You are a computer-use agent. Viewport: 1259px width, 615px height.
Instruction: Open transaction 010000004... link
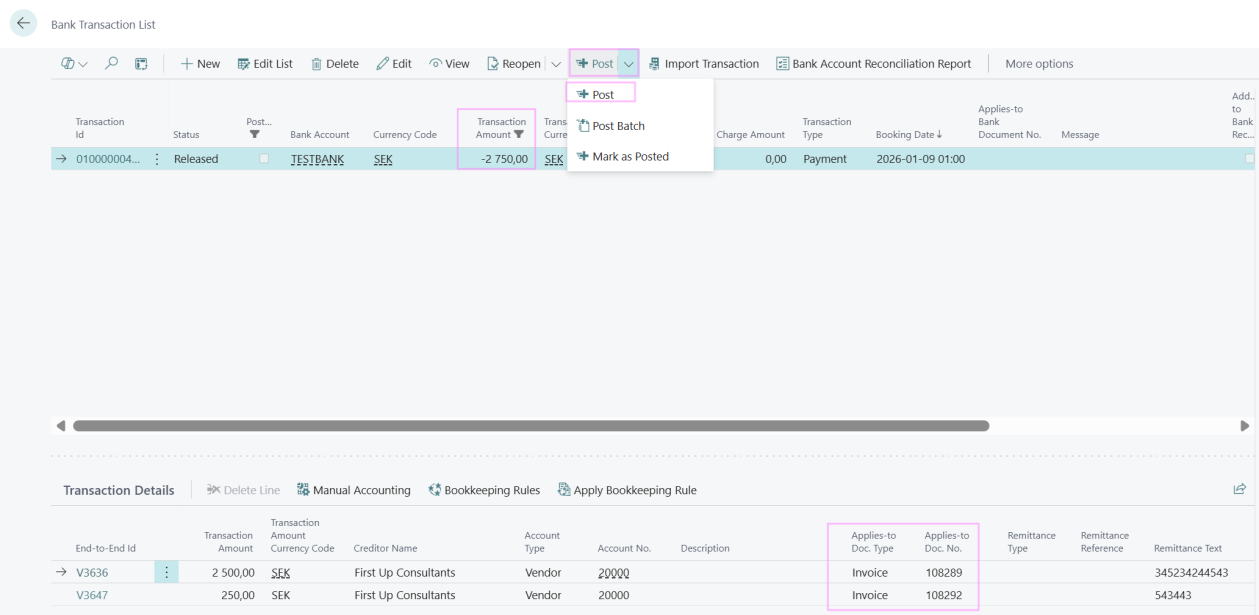click(106, 159)
